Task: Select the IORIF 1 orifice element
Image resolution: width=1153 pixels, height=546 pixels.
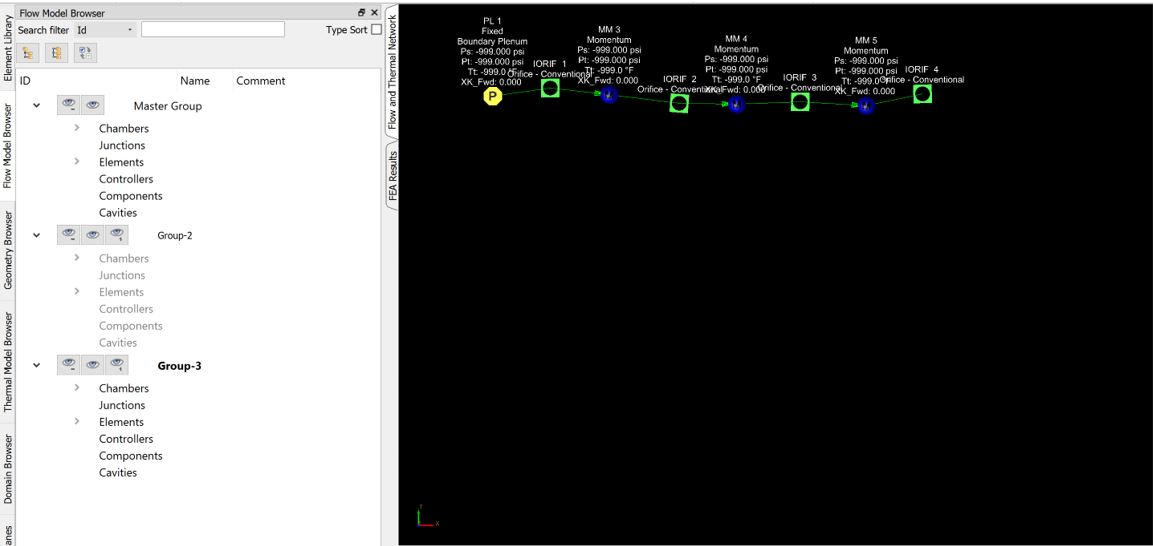Action: click(550, 88)
